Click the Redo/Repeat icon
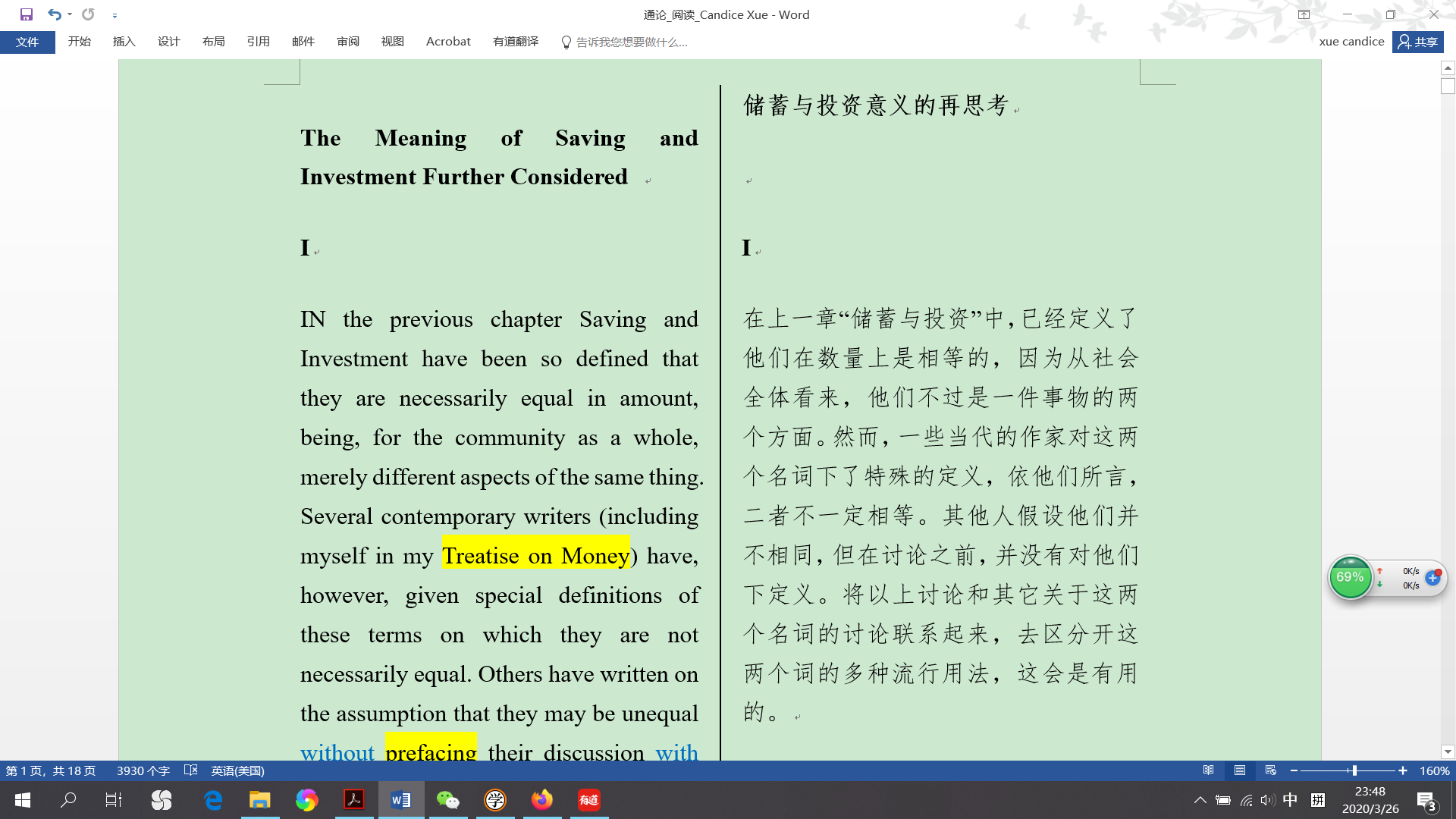 tap(88, 14)
